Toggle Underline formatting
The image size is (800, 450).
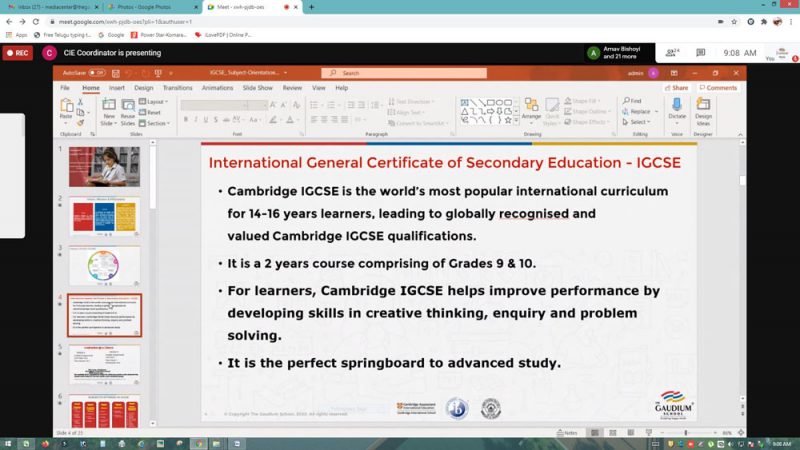(x=206, y=119)
